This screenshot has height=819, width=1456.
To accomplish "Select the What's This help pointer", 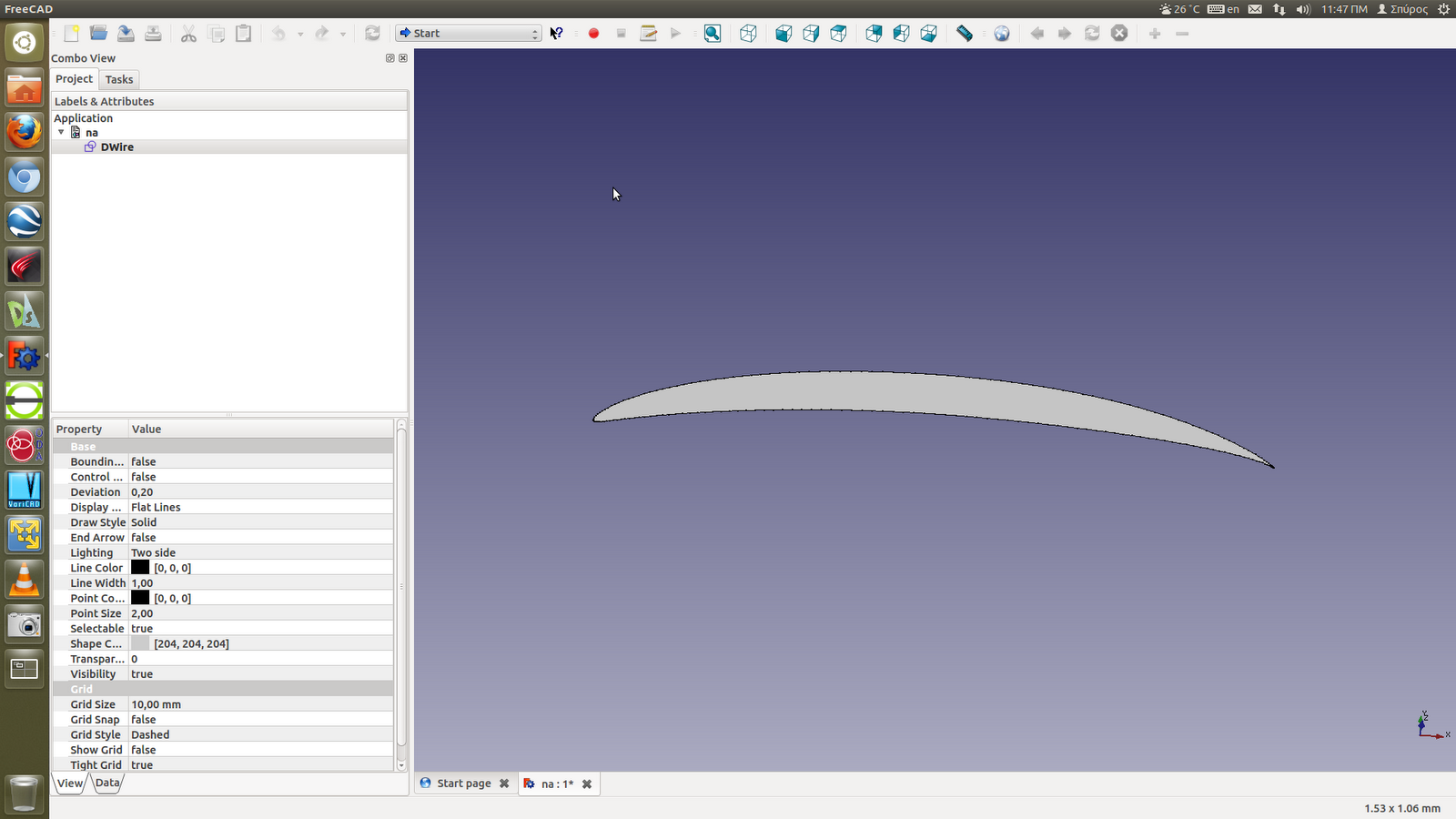I will [556, 34].
